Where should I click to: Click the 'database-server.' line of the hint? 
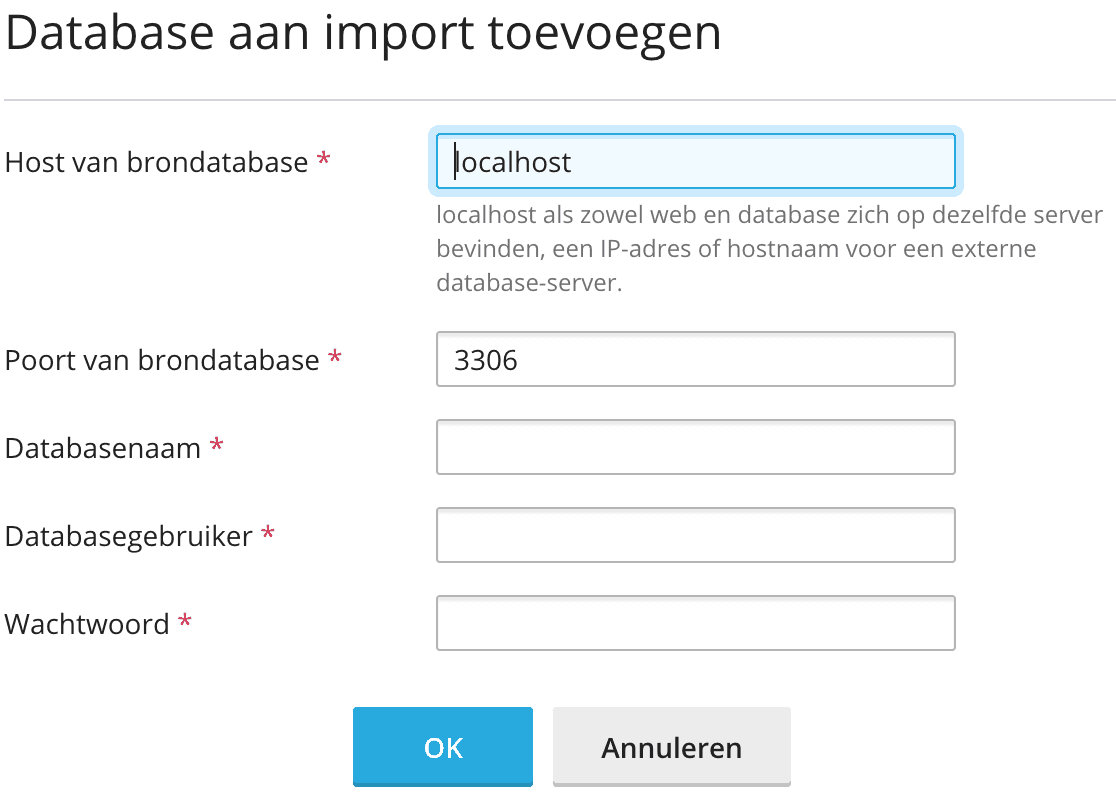529,283
